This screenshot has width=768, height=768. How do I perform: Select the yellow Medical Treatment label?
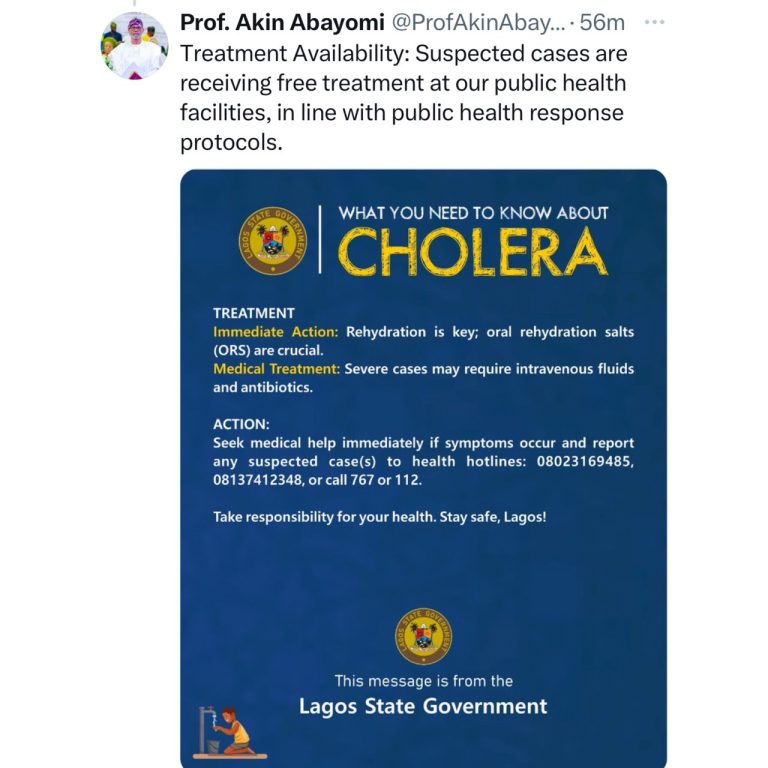click(x=276, y=369)
